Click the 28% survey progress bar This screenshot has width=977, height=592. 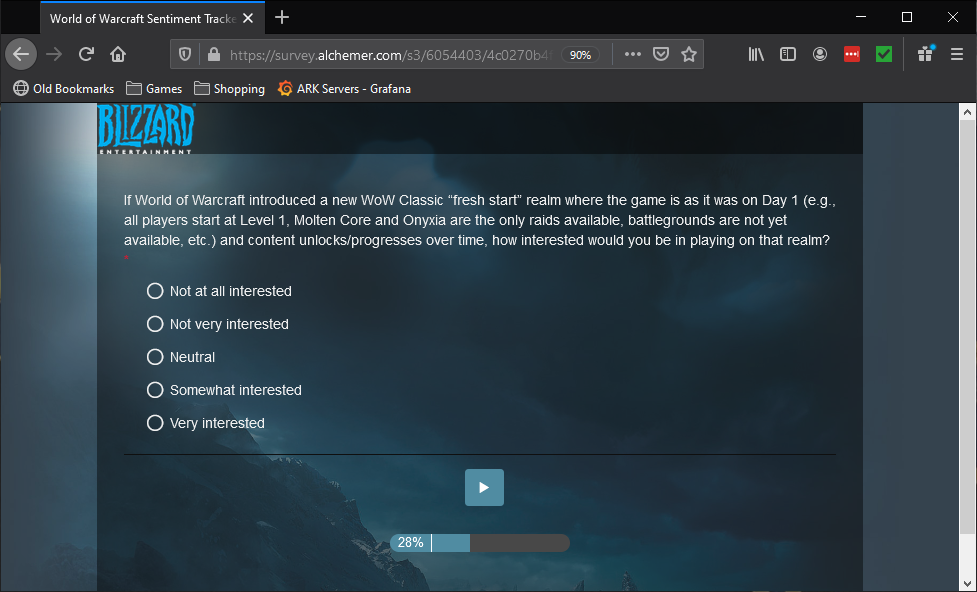(480, 543)
